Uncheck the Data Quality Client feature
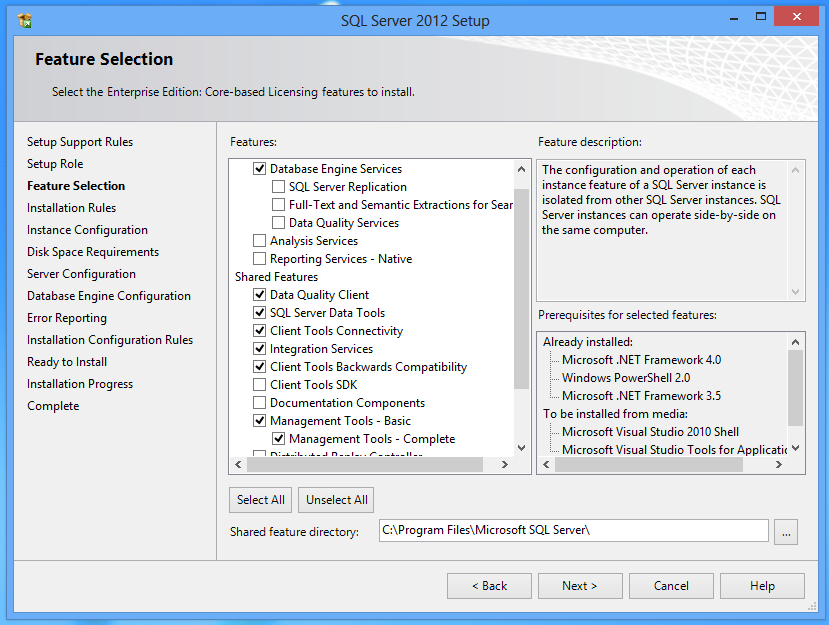The image size is (829, 625). pos(259,295)
